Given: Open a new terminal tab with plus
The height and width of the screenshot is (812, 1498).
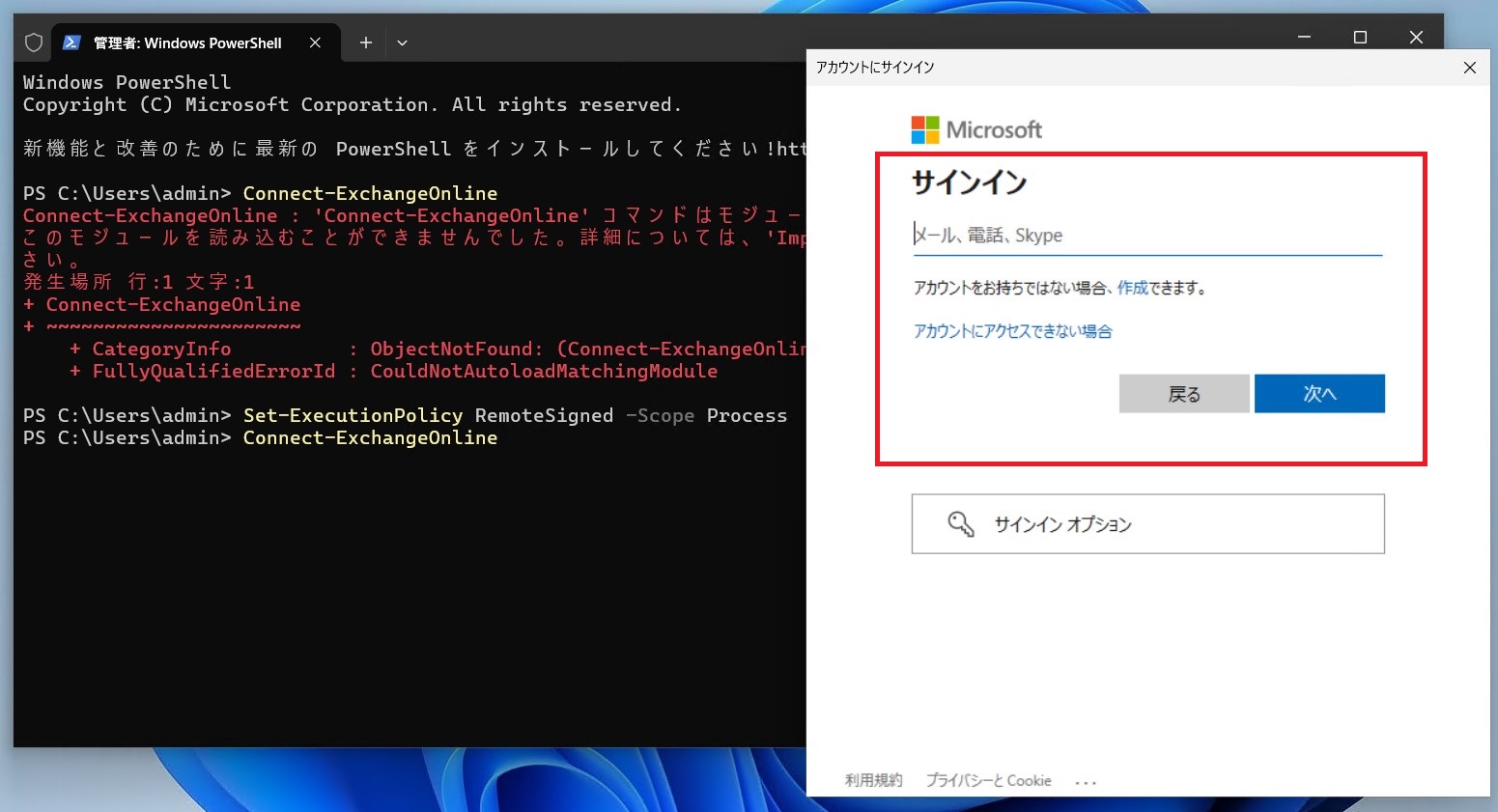Looking at the screenshot, I should click(366, 42).
